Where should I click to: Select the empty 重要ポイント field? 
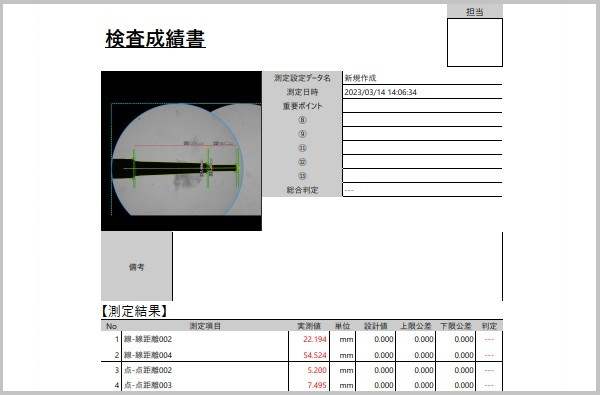click(x=422, y=106)
